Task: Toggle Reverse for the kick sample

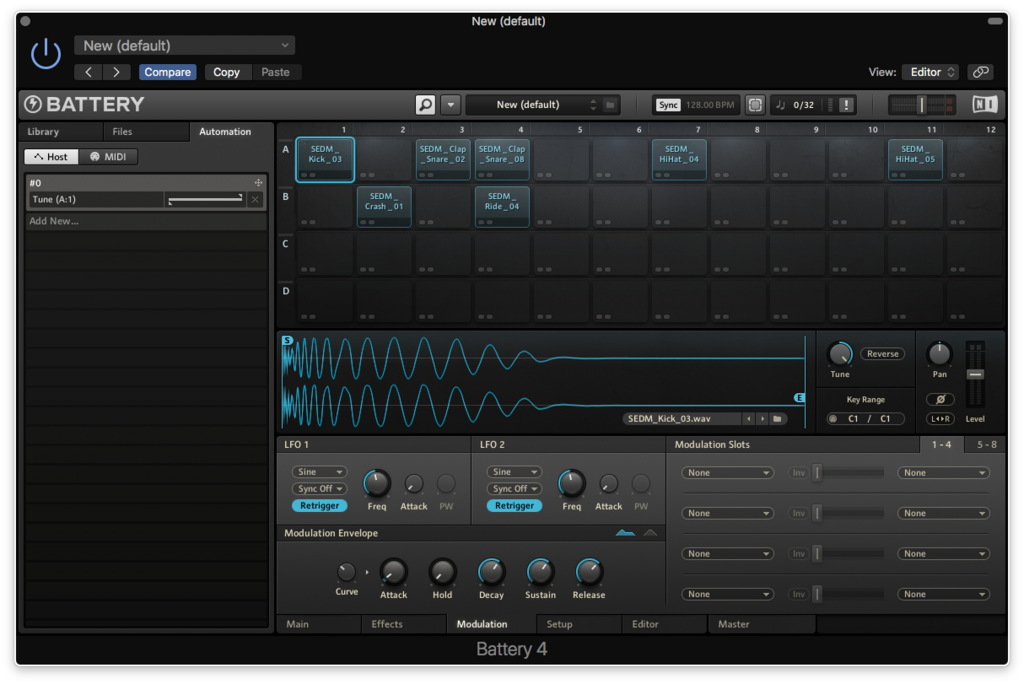Action: coord(881,353)
